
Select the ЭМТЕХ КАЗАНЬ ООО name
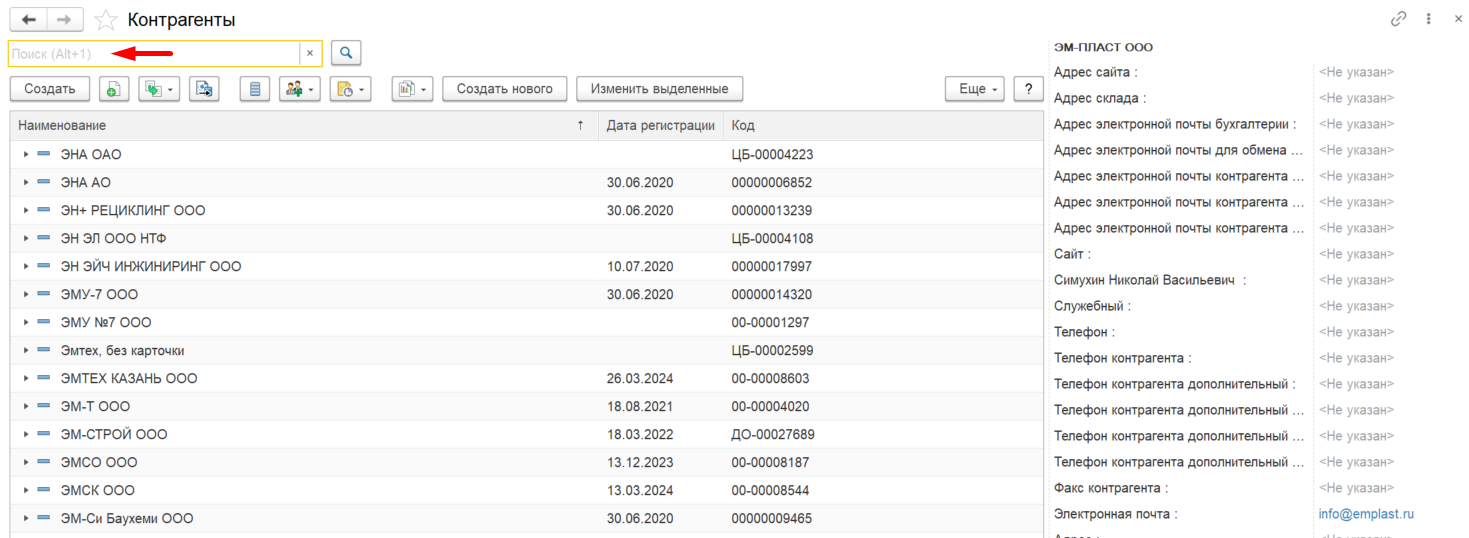pyautogui.click(x=129, y=379)
